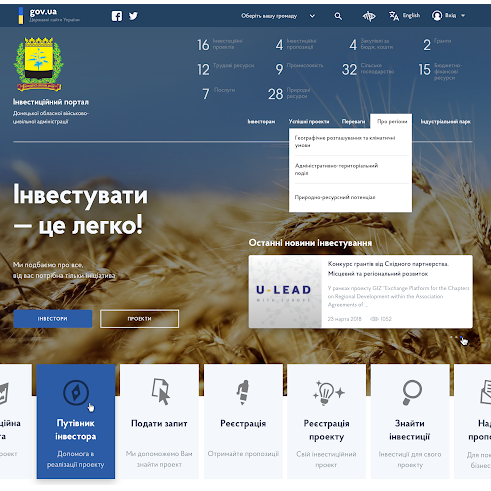This screenshot has height=491, width=491.
Task: Click the gov.ua logo
Action: point(49,16)
